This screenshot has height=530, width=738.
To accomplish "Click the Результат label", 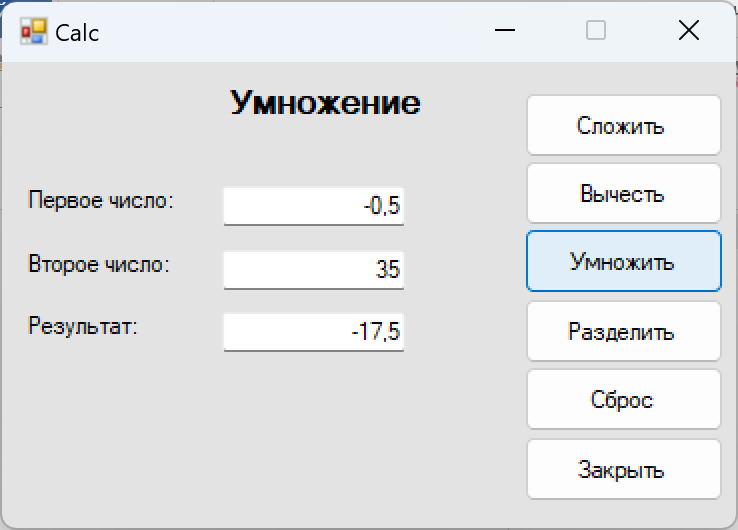I will (x=83, y=326).
